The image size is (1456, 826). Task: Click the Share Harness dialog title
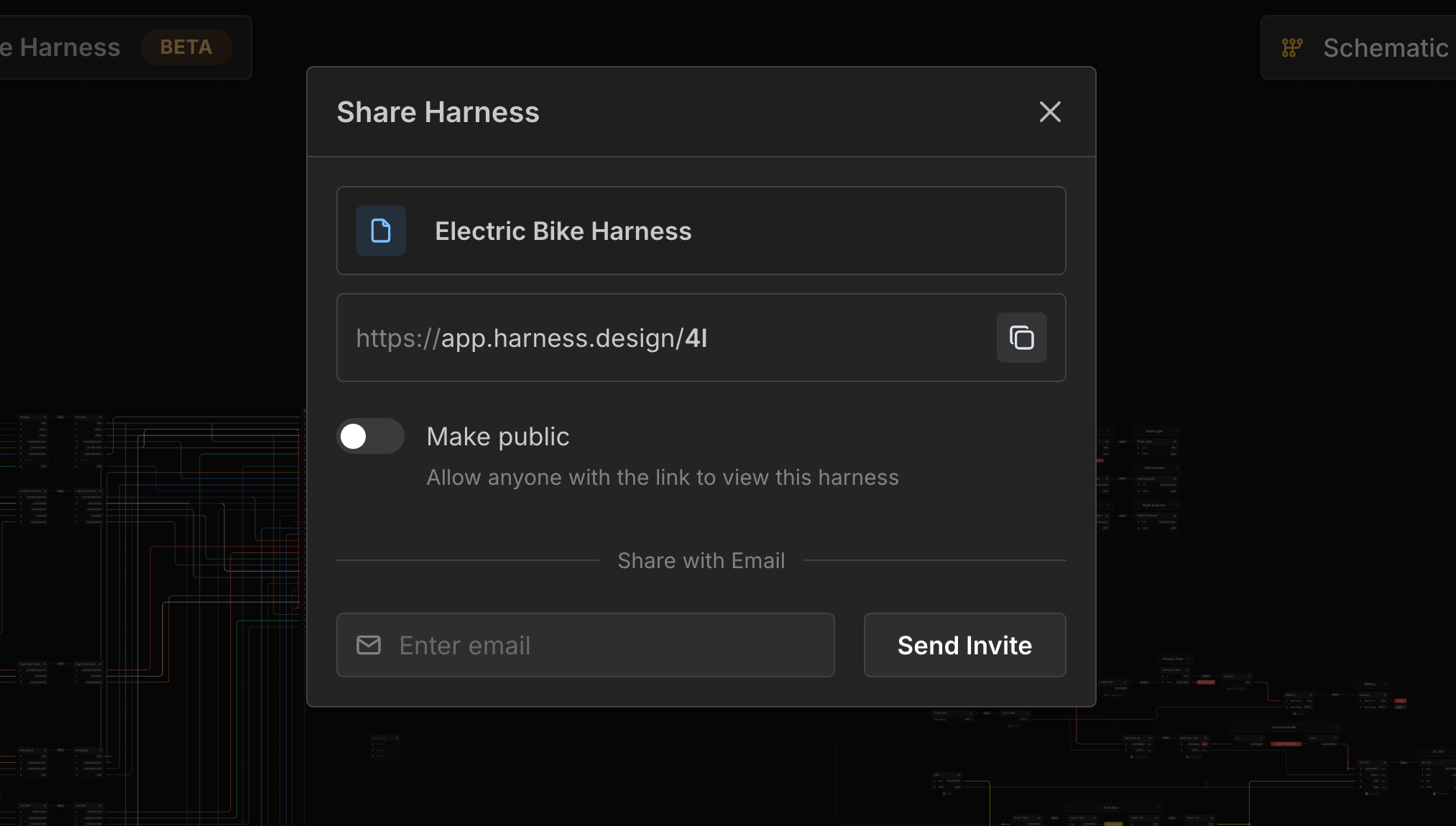[x=438, y=112]
